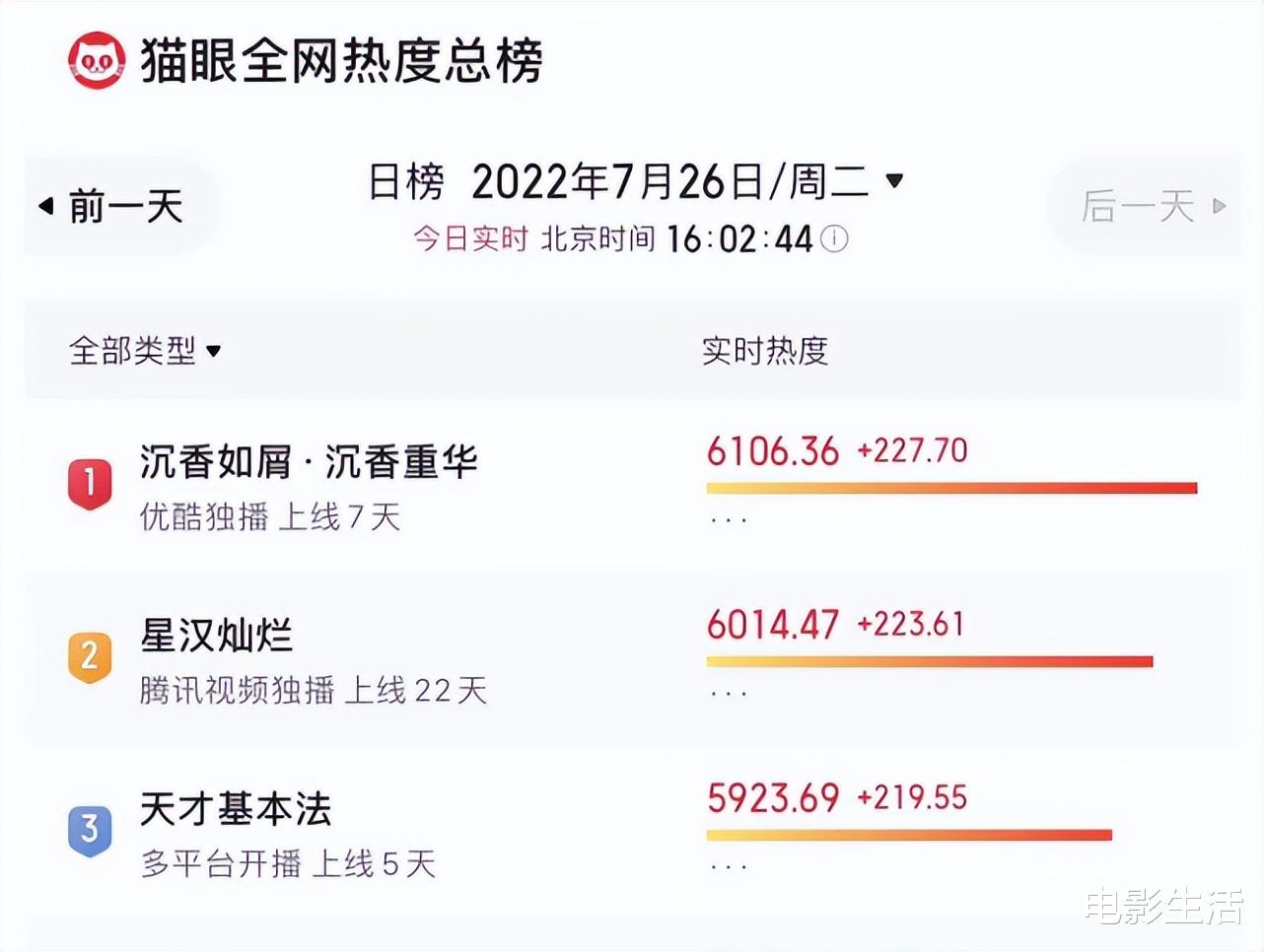Expand the dots under 星汉灿烂 heat bar
The height and width of the screenshot is (952, 1264).
pos(729,694)
